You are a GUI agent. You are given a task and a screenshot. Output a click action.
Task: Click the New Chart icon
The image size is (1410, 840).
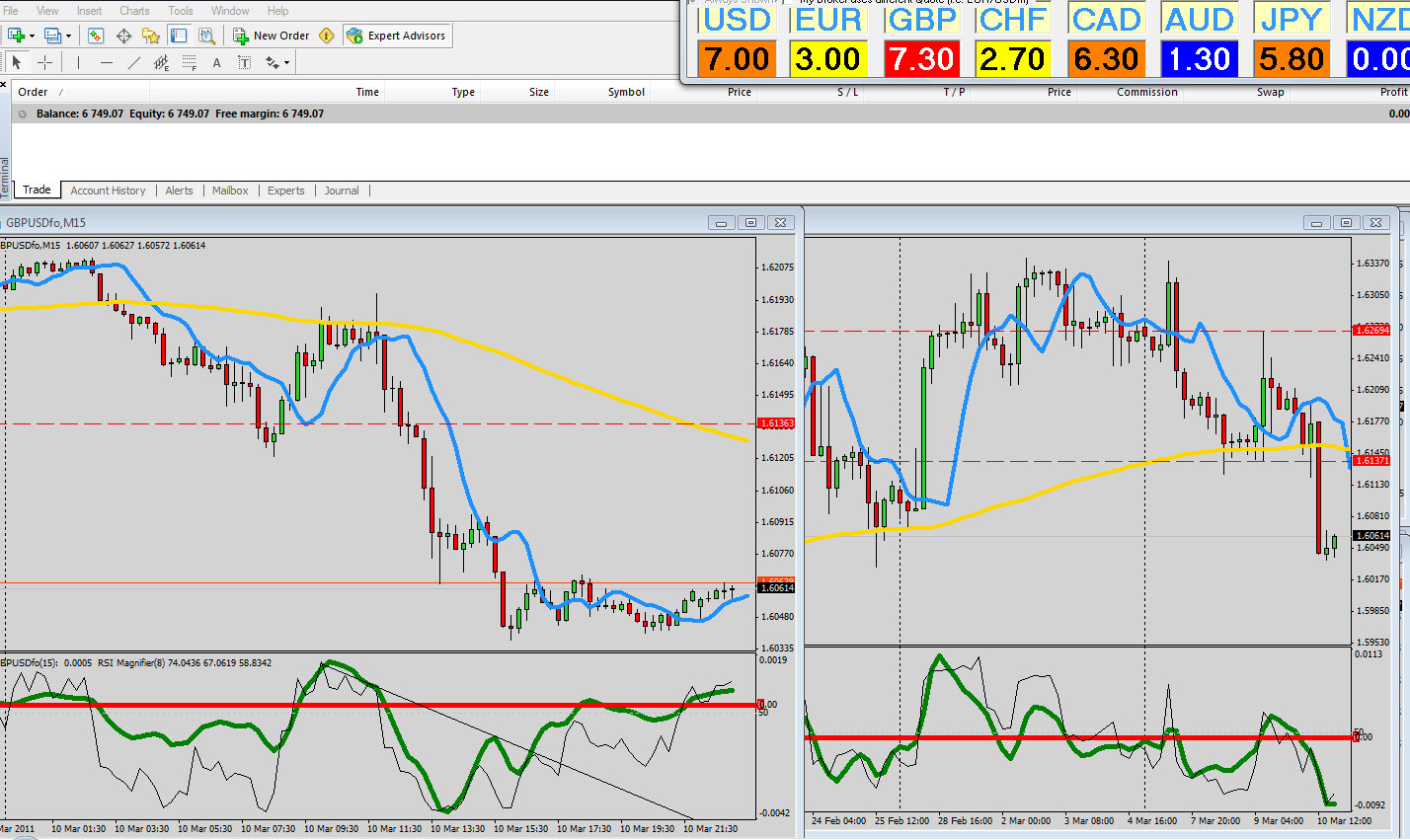pos(16,36)
